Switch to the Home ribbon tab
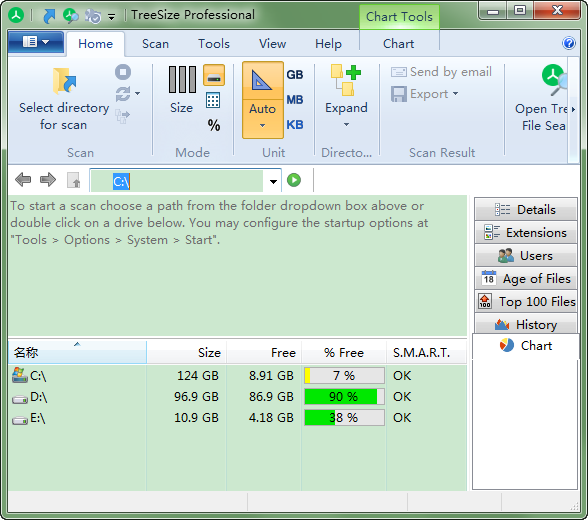Image resolution: width=588 pixels, height=520 pixels. (x=96, y=44)
